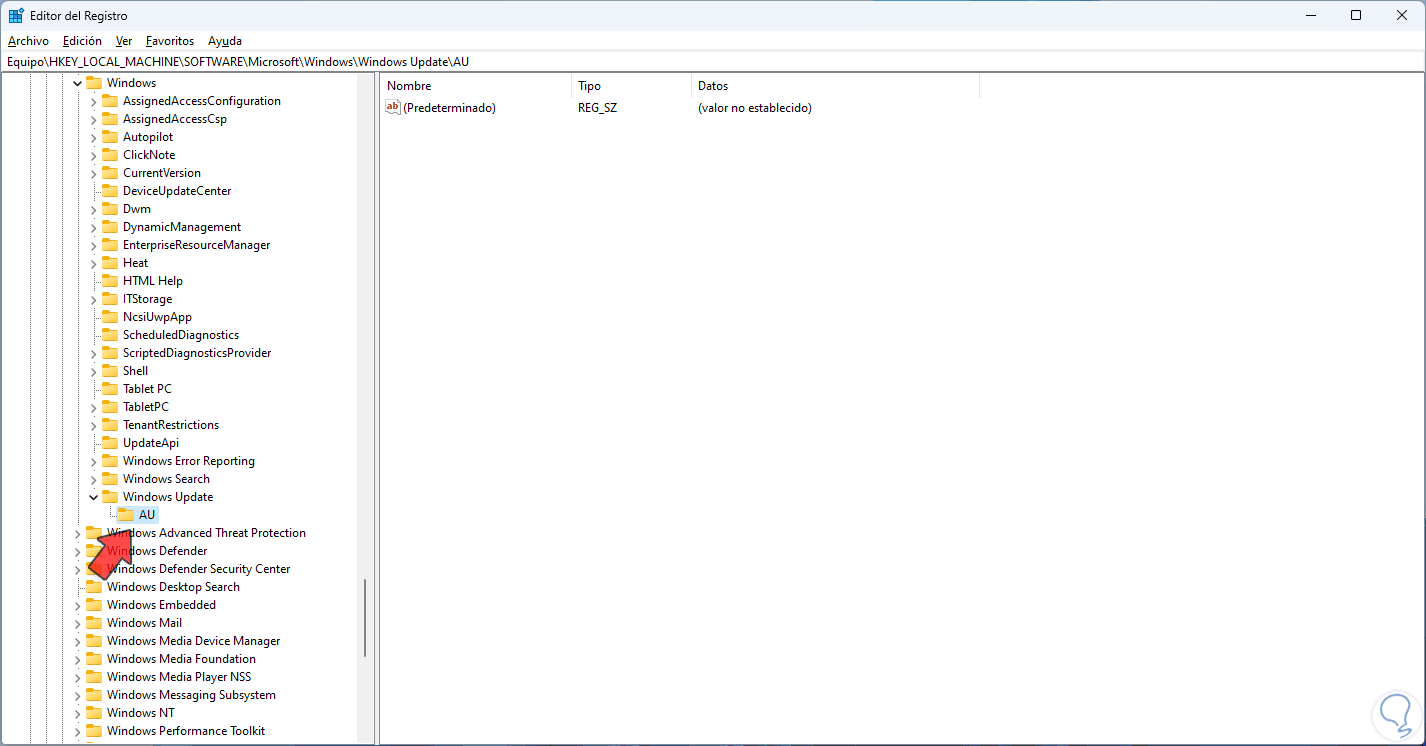Expand the Windows Performance Toolkit key

(78, 731)
